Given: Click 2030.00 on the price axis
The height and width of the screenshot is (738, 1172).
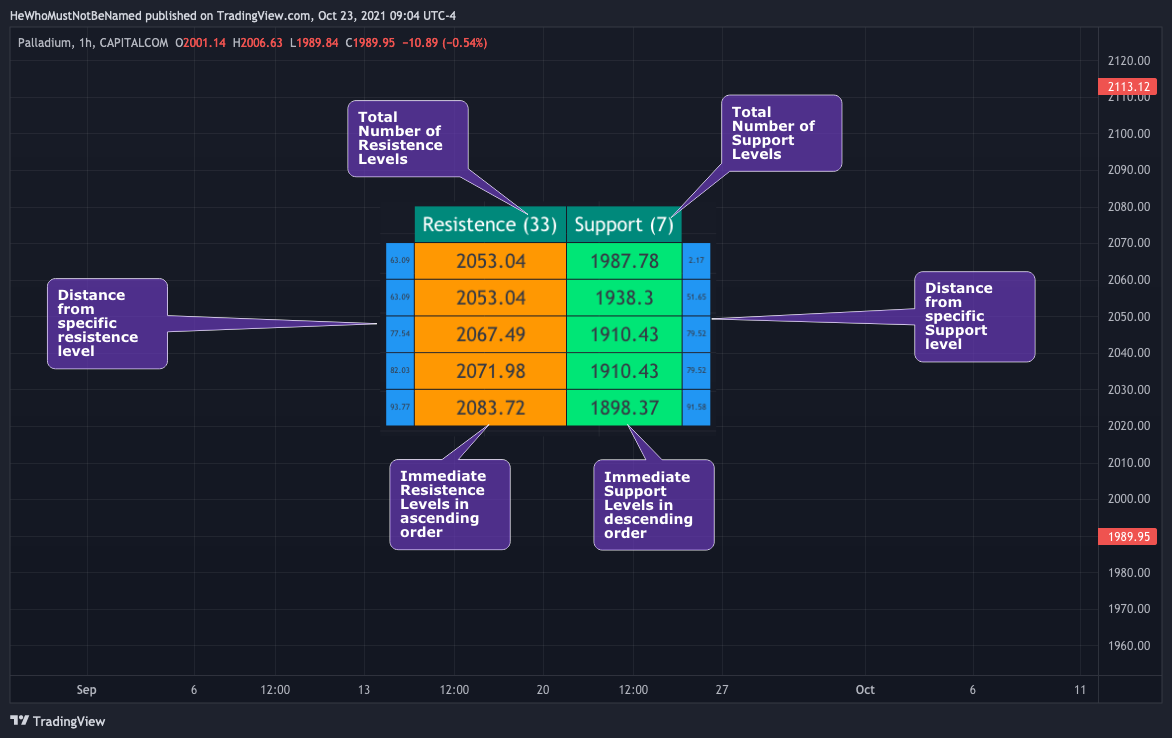Looking at the screenshot, I should click(x=1129, y=390).
